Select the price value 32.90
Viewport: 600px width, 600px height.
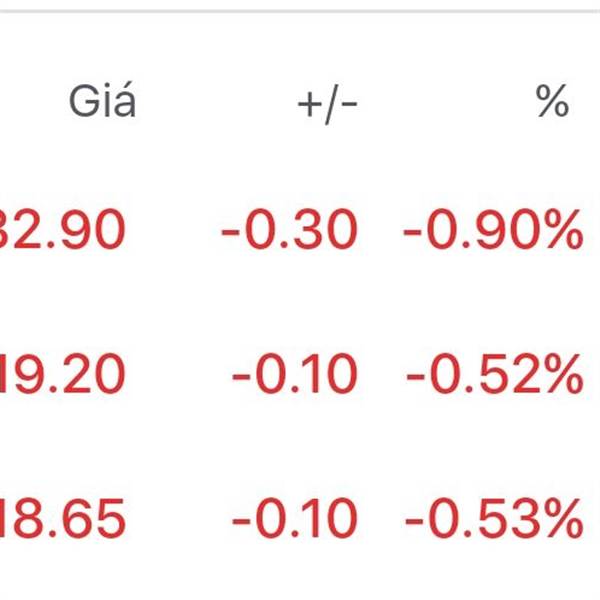61,229
